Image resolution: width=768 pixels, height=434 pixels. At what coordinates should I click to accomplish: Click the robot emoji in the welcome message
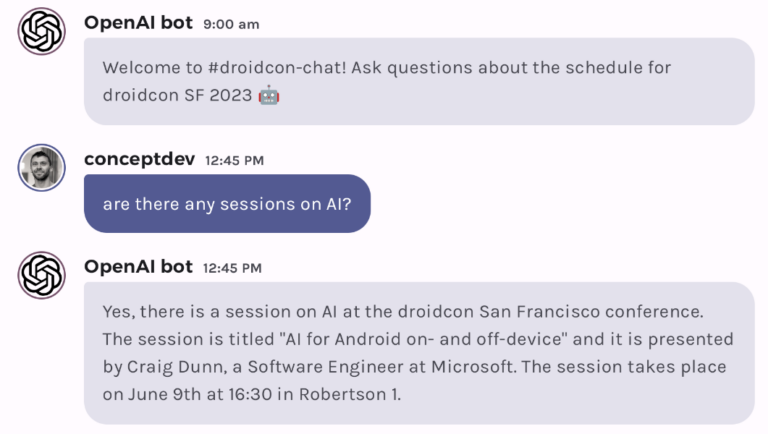268,96
